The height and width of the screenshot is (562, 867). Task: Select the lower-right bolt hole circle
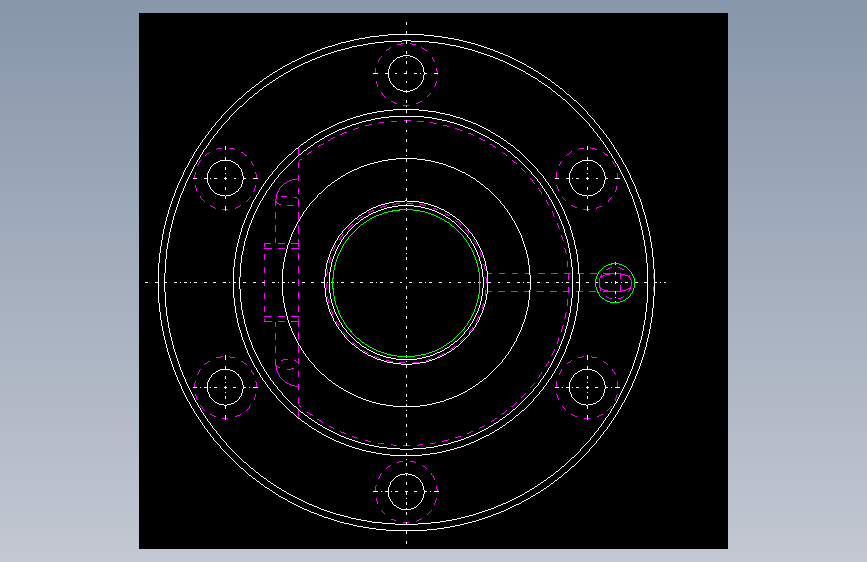[x=587, y=387]
